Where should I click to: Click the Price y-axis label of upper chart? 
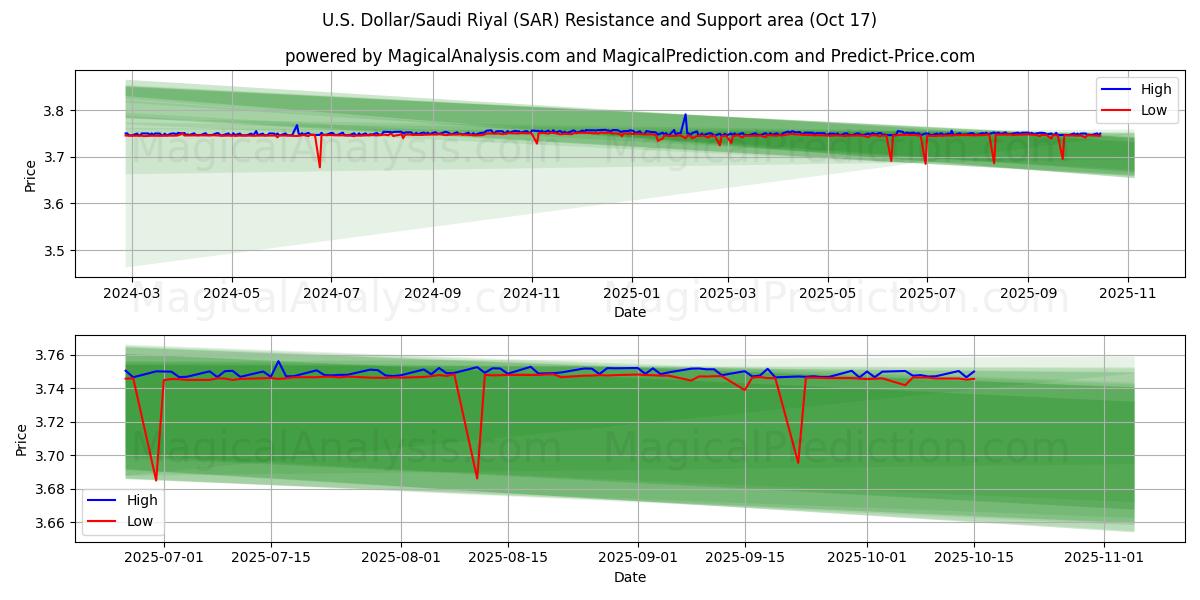31,175
